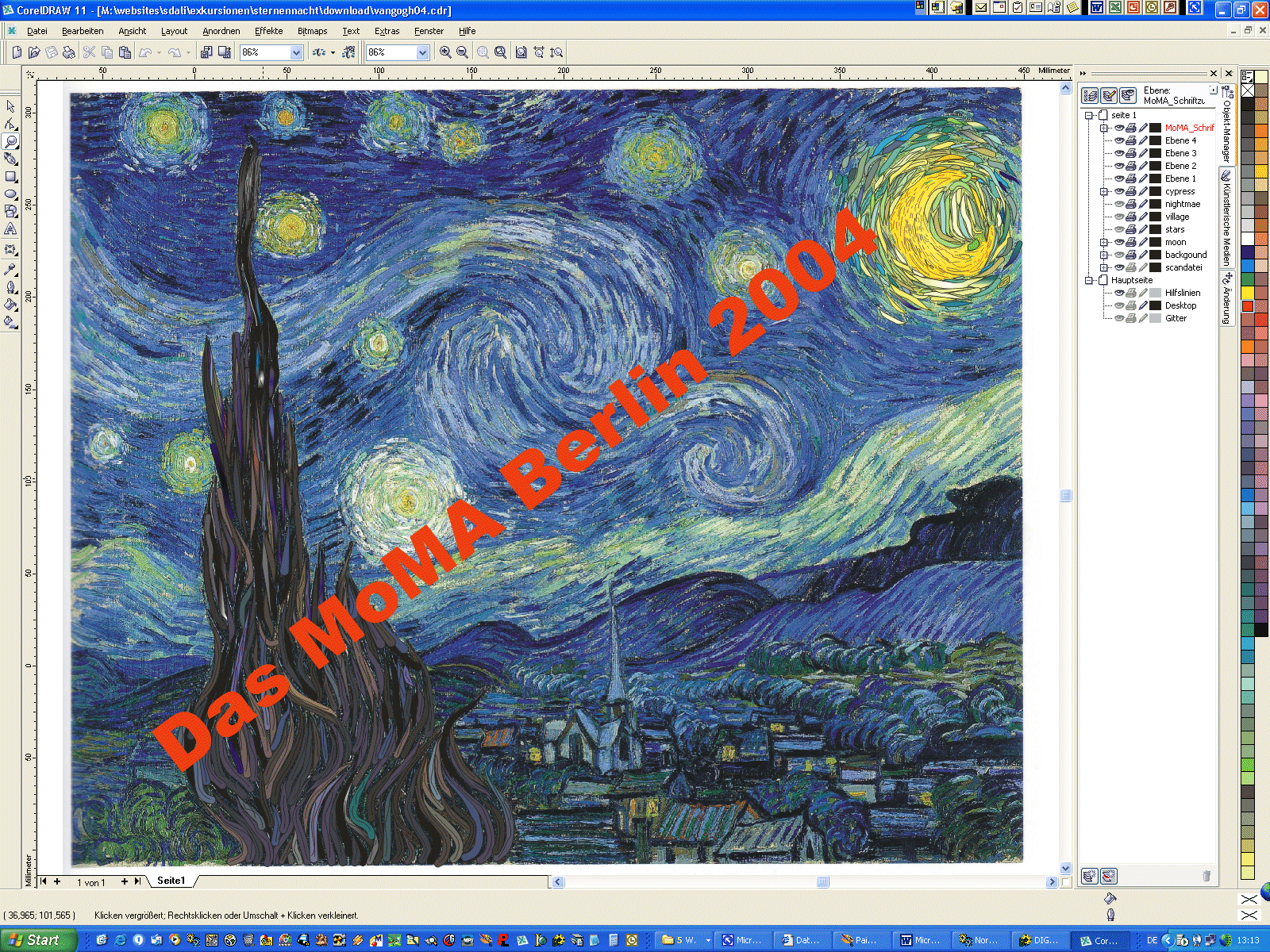Screen dimensions: 1270x952
Task: Click new layer button at docker bottom
Action: [1090, 876]
